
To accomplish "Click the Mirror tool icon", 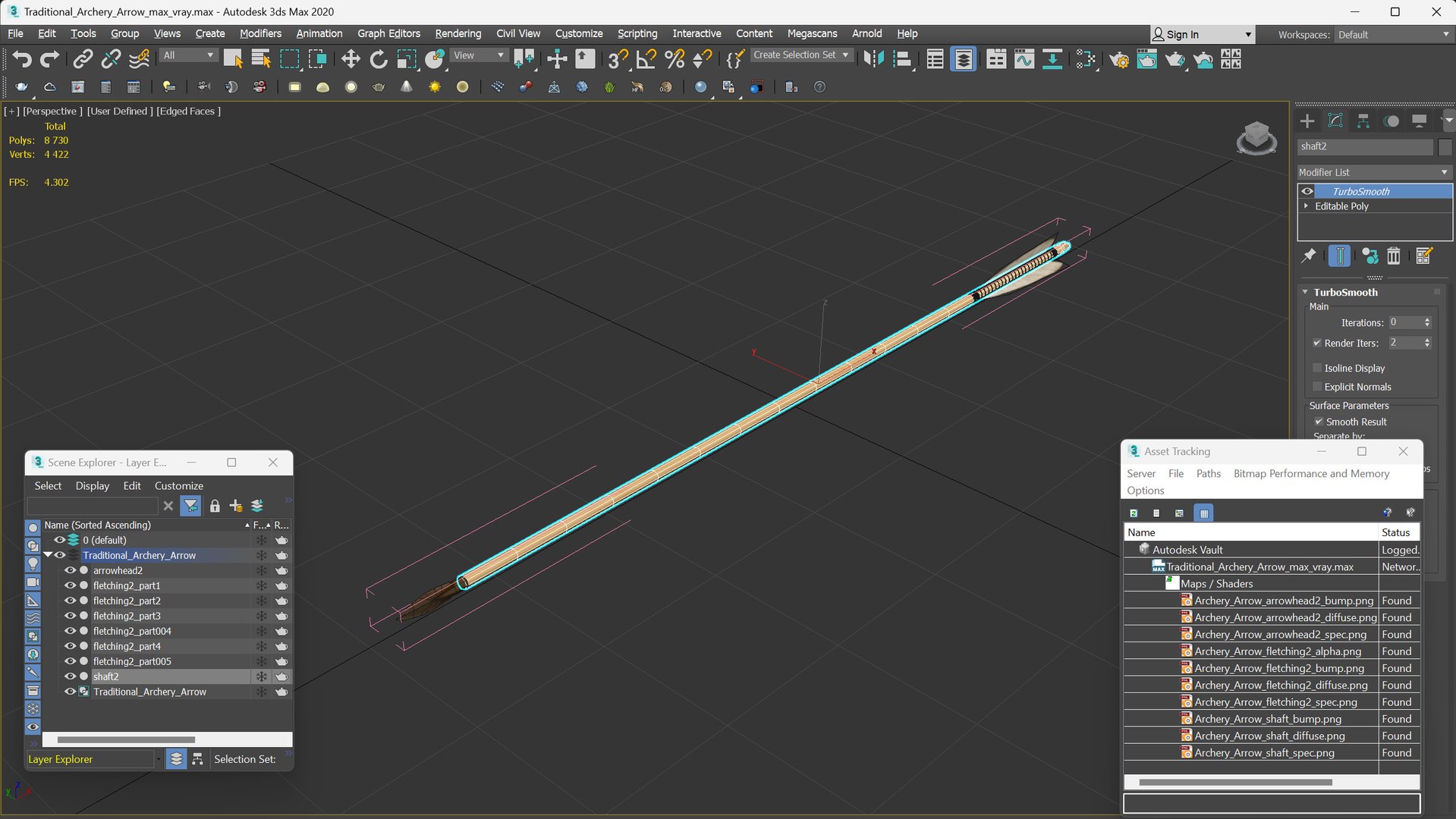I will point(873,59).
